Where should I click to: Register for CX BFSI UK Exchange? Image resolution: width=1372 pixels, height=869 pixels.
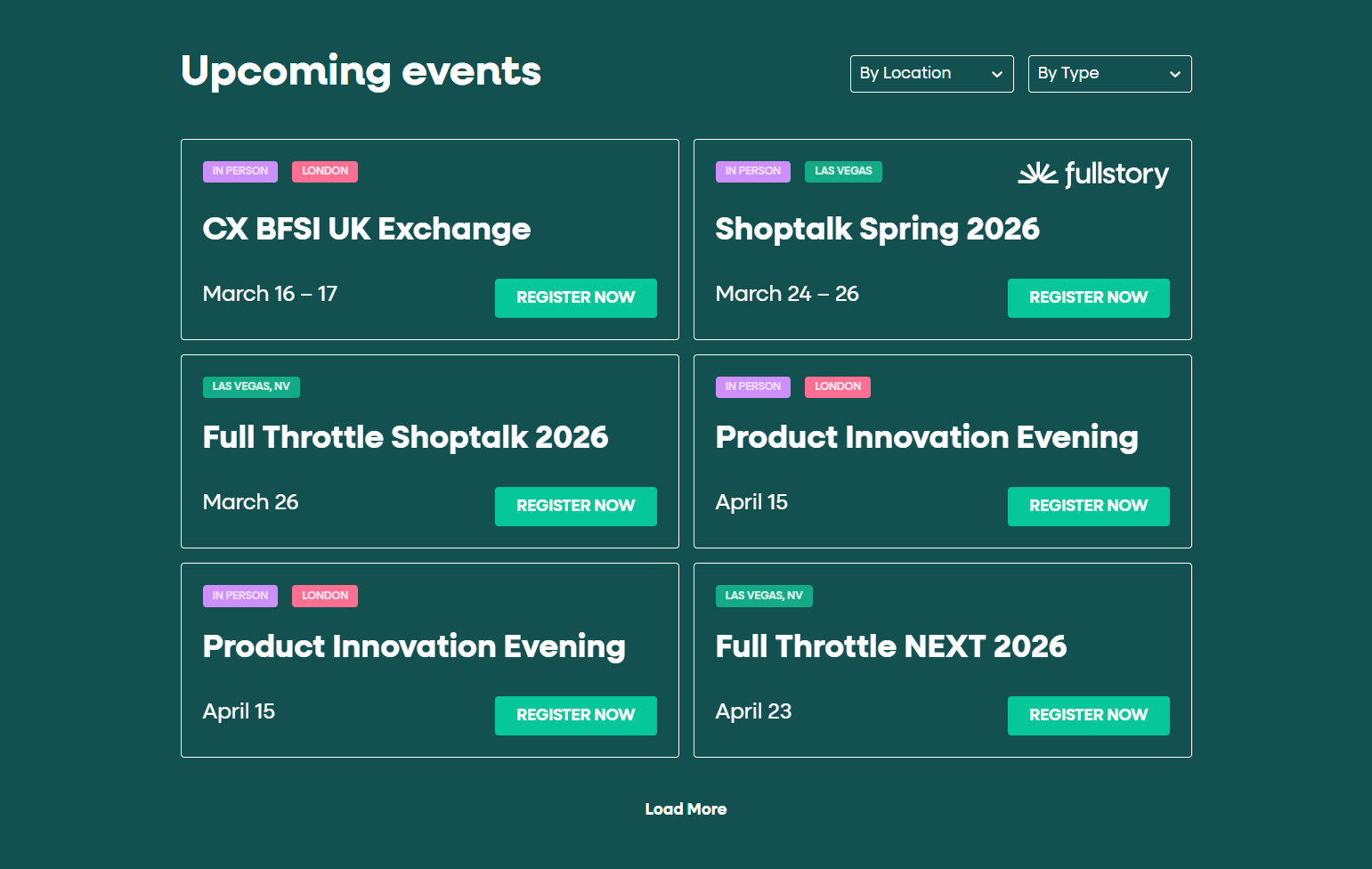(575, 297)
